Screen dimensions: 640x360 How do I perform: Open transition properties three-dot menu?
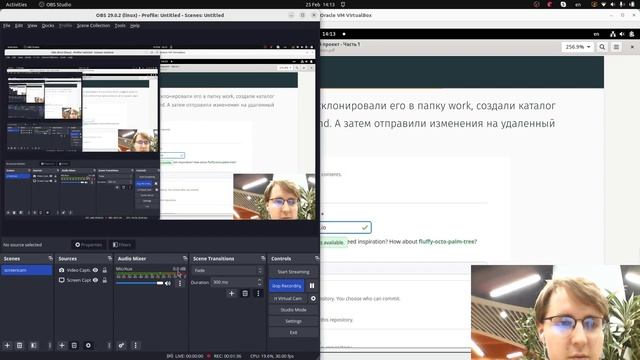point(258,293)
